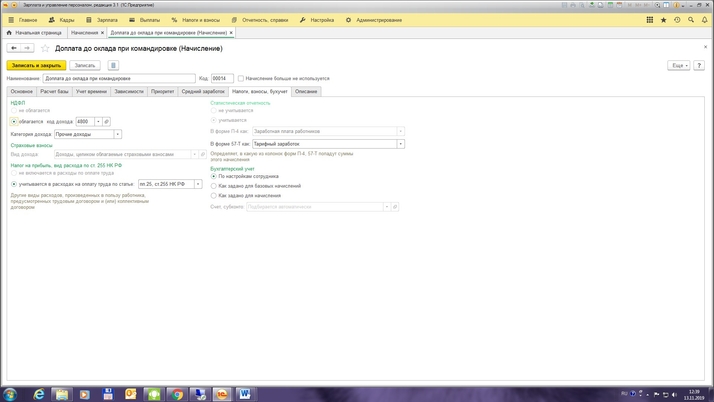Select 'Как задано для начисления' radio button
The width and height of the screenshot is (714, 402).
213,196
